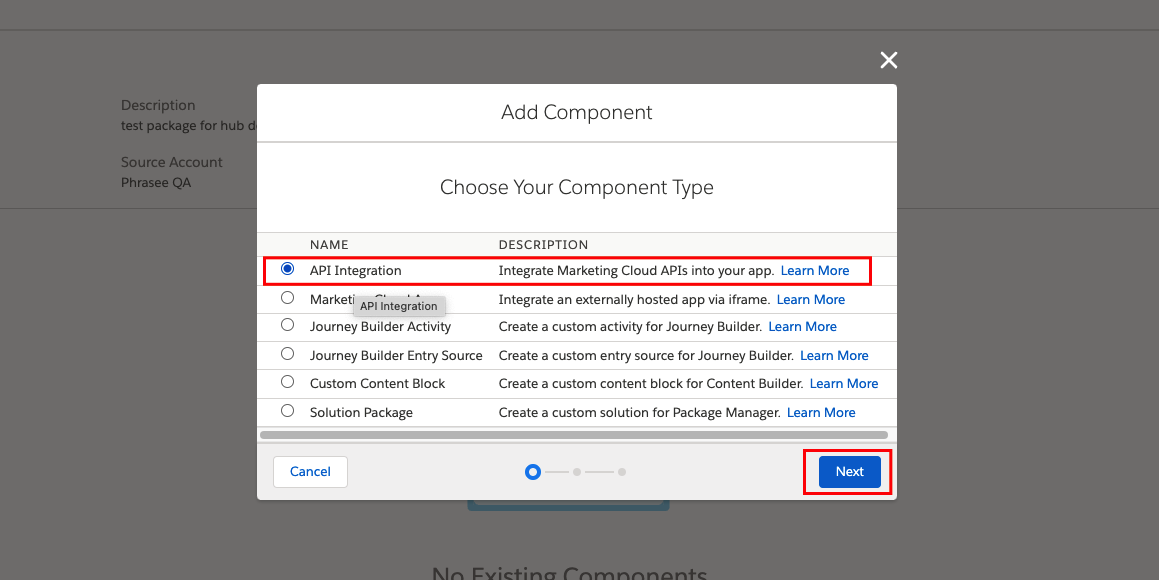This screenshot has height=580, width=1159.
Task: Click the horizontal scrollbar under the table
Action: [x=574, y=435]
